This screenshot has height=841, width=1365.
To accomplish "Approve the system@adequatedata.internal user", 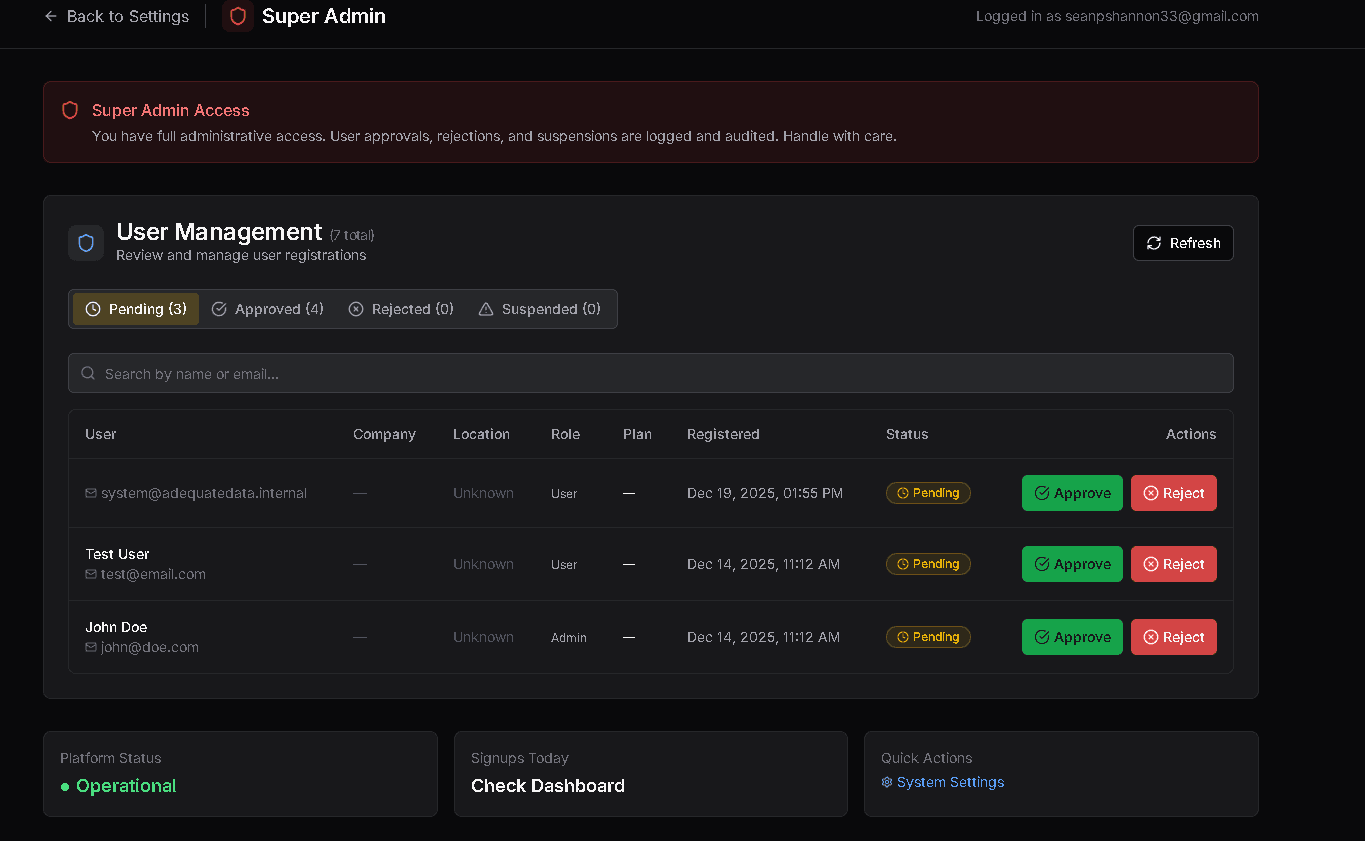I will (1072, 493).
